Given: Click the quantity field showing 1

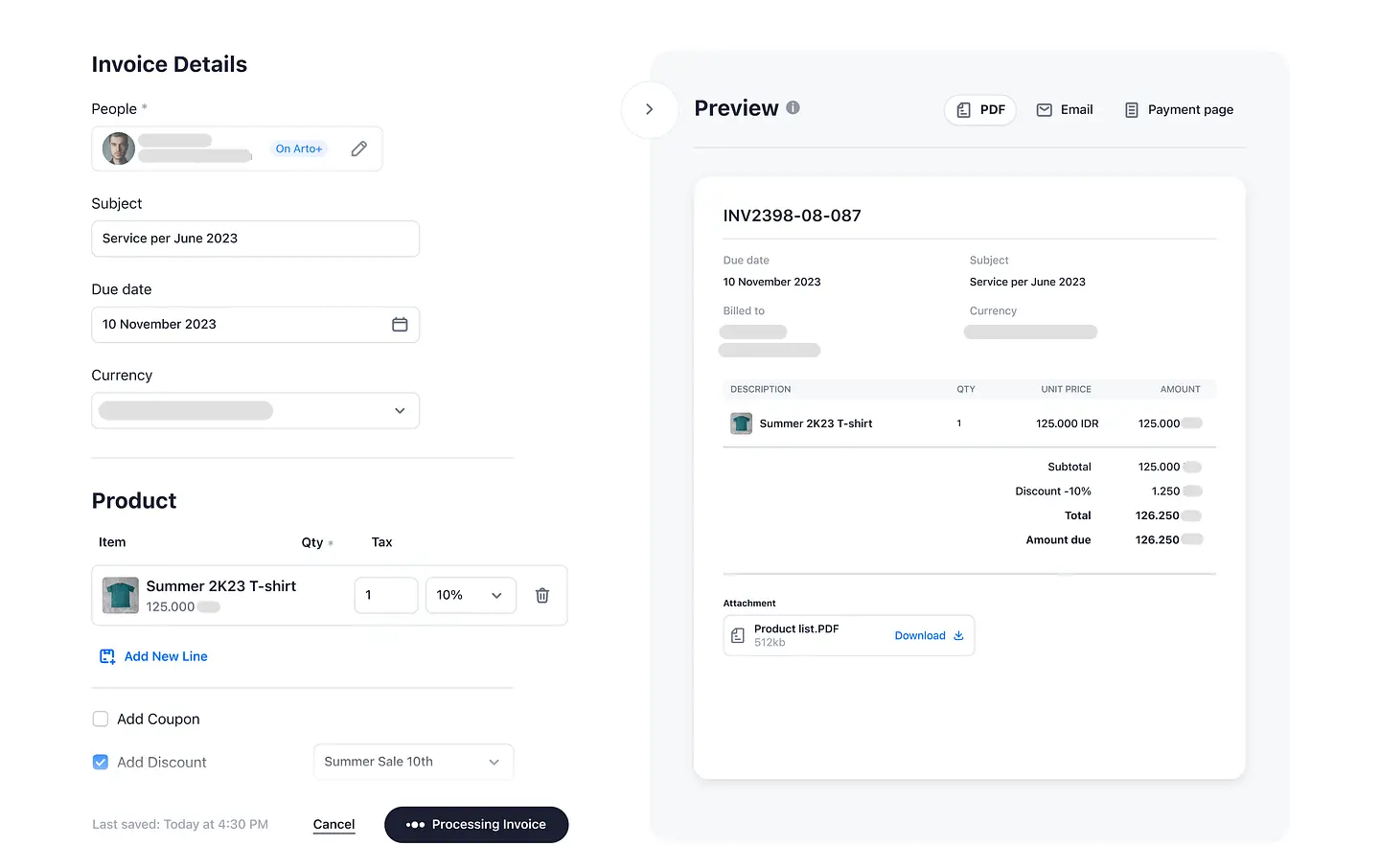Looking at the screenshot, I should tap(386, 595).
